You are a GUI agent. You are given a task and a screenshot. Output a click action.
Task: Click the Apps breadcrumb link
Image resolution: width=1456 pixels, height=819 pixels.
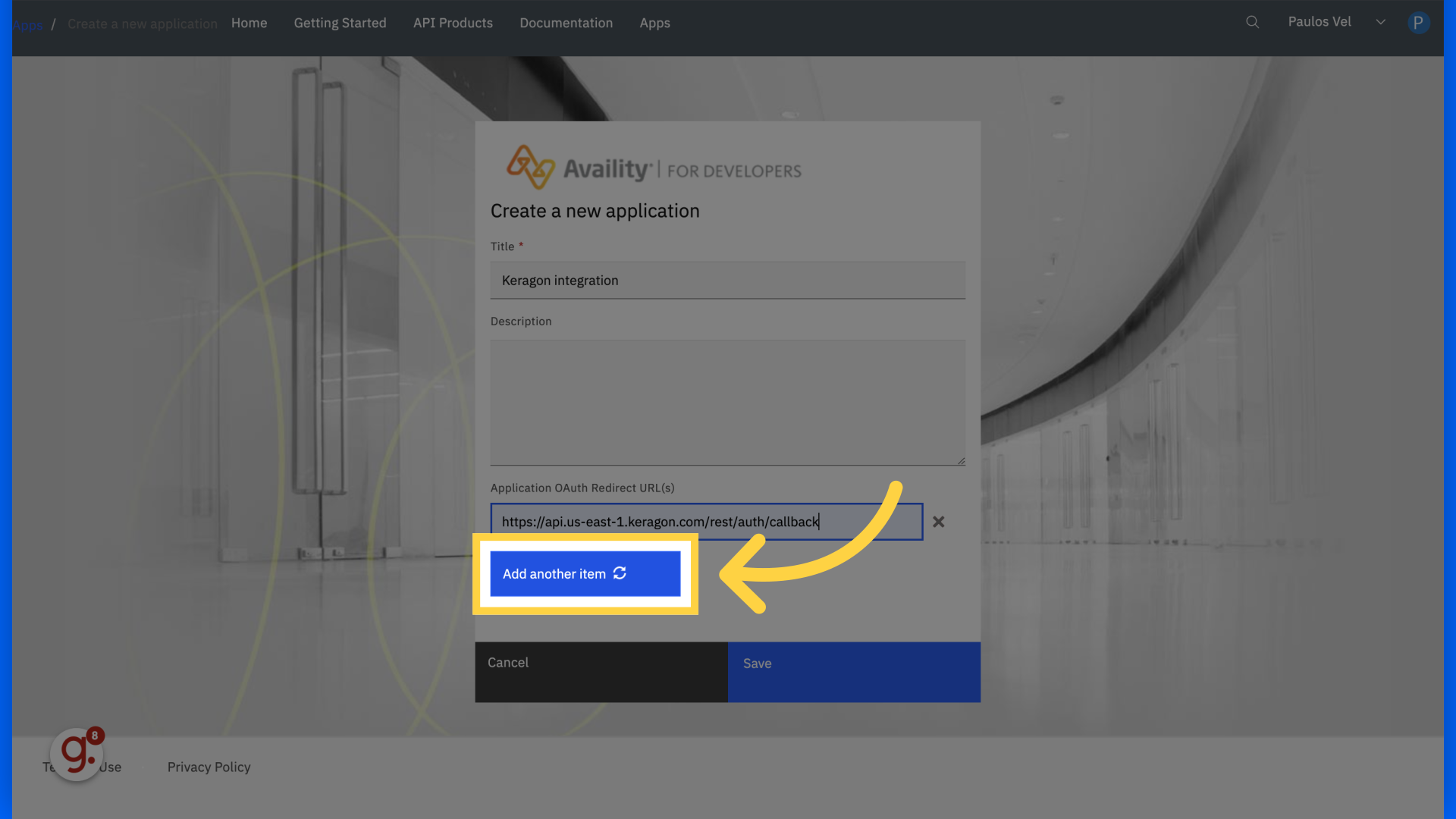coord(27,25)
